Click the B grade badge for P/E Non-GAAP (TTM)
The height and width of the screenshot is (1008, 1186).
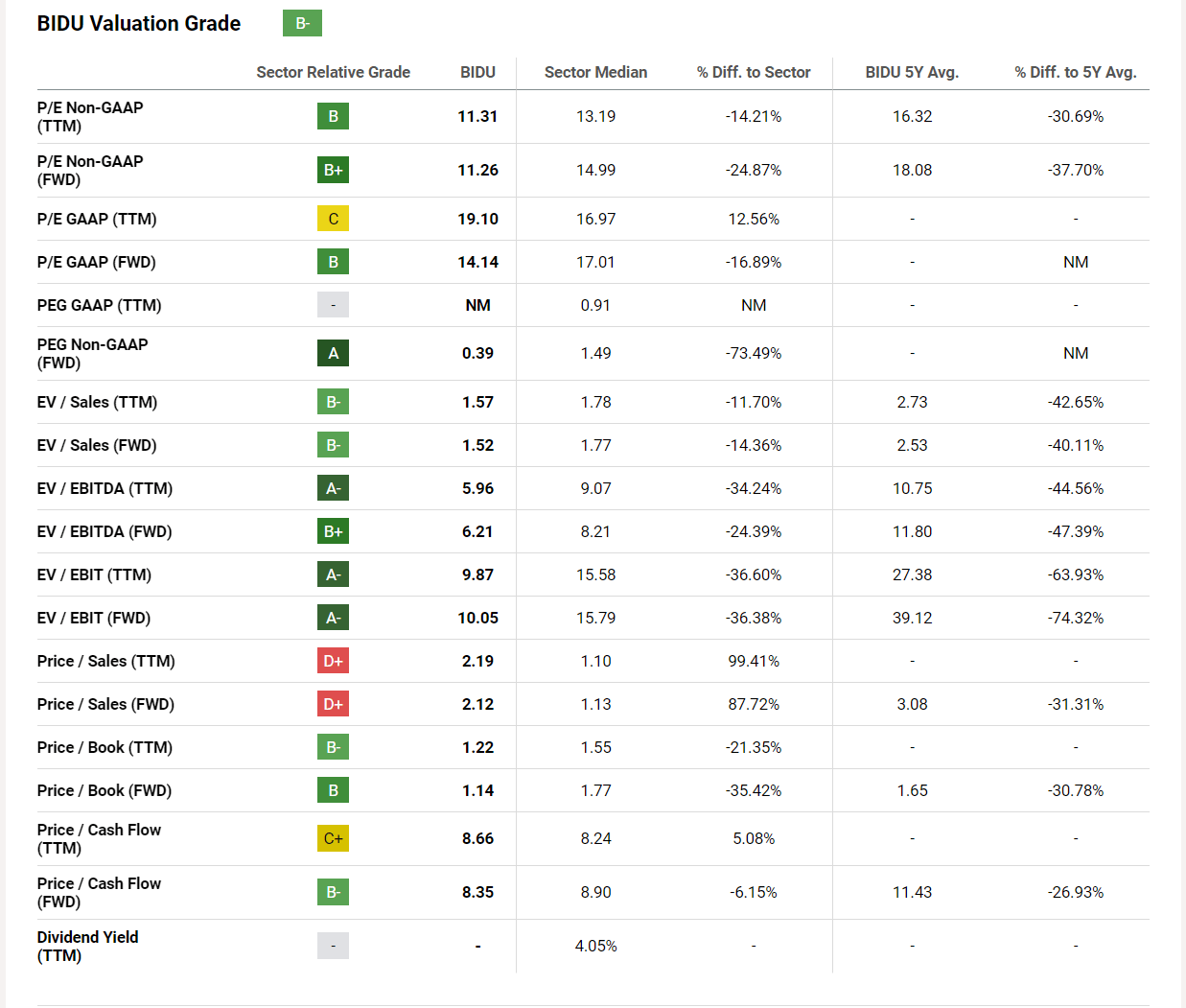pos(333,116)
